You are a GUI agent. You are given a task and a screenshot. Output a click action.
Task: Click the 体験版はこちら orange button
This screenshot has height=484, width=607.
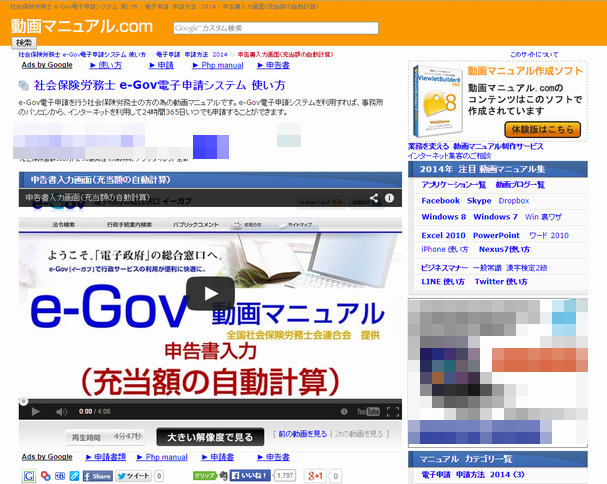543,129
